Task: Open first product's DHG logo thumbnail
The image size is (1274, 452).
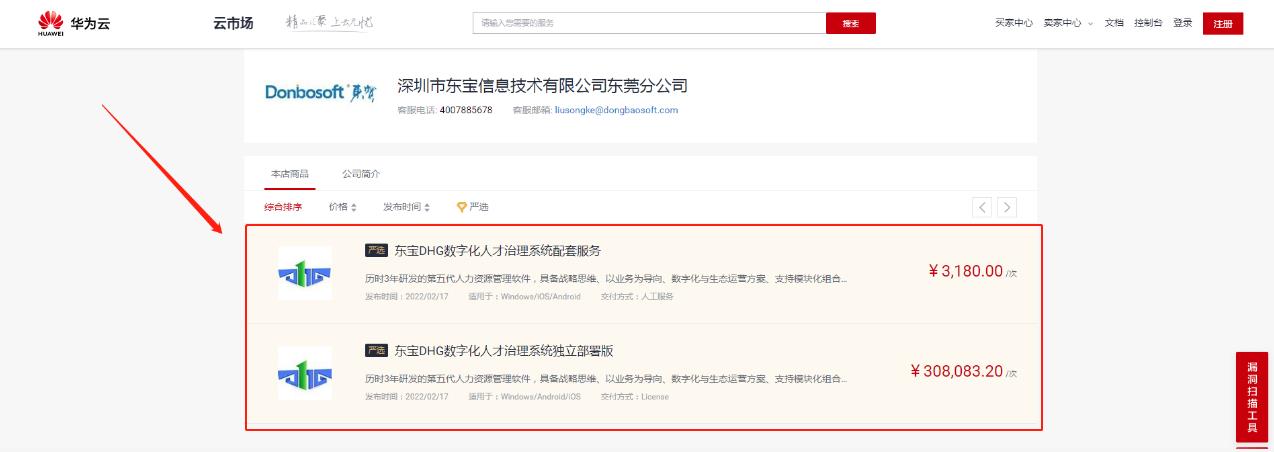Action: click(x=305, y=273)
